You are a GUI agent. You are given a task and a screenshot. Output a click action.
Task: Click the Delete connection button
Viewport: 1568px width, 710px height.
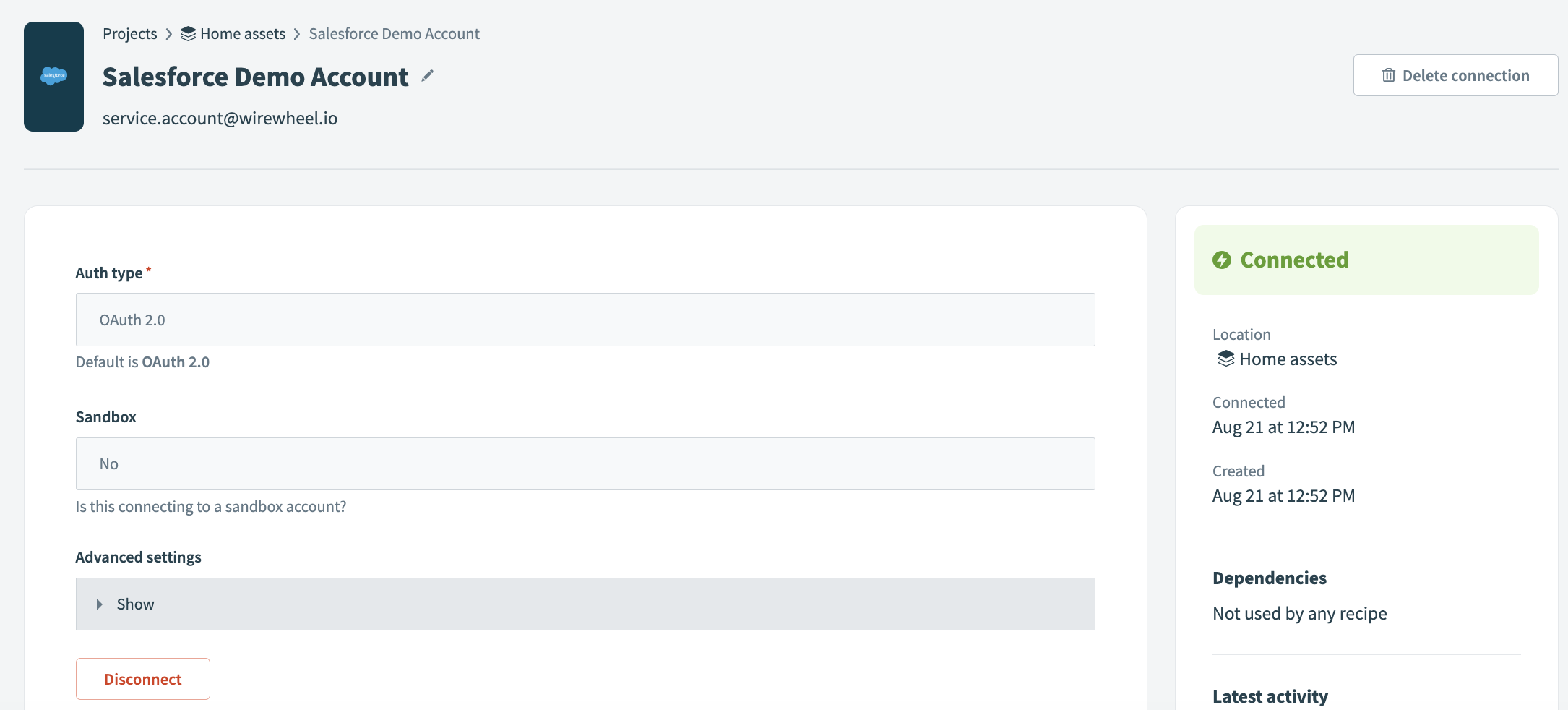click(1455, 75)
